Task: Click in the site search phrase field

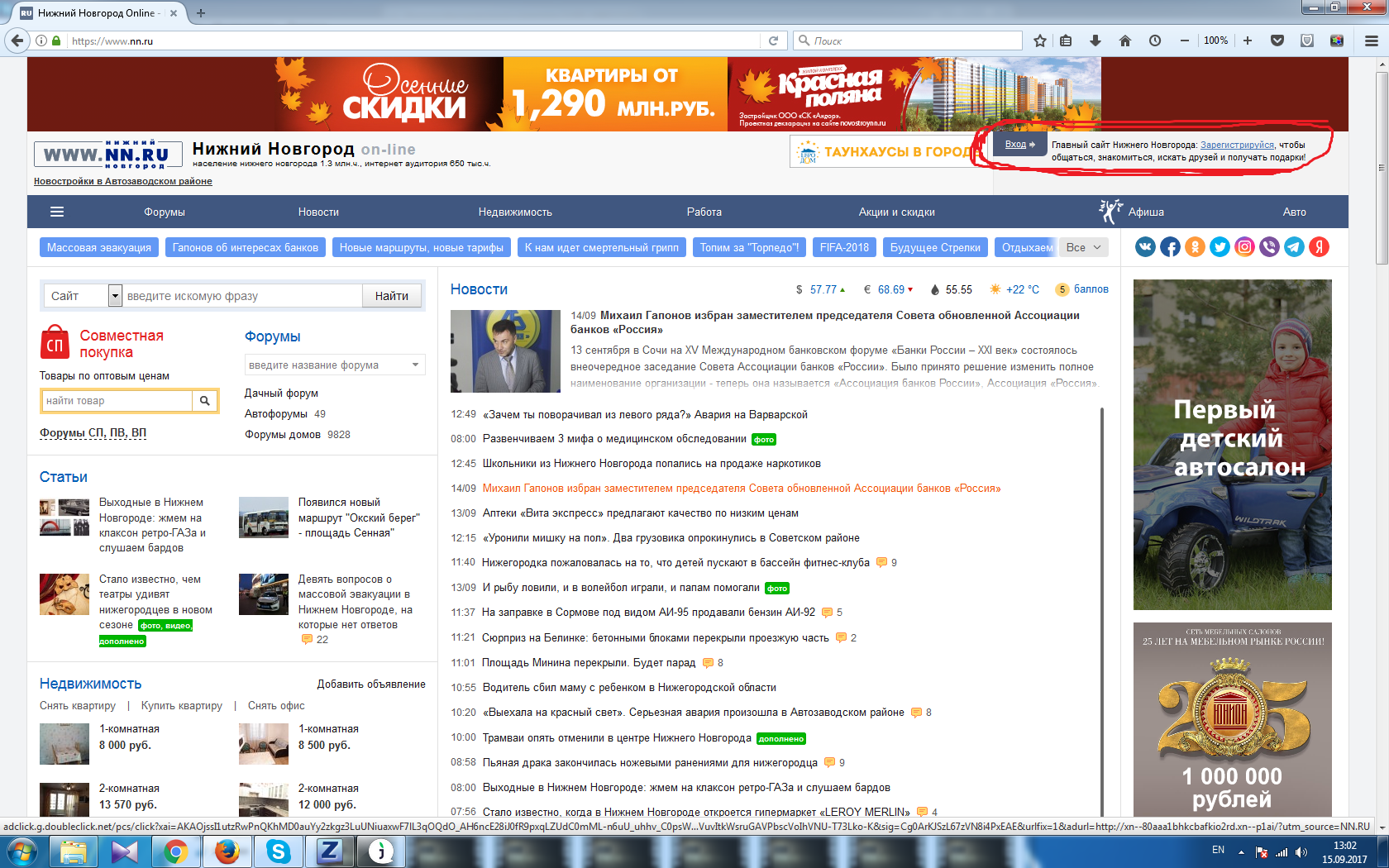Action: coord(242,296)
